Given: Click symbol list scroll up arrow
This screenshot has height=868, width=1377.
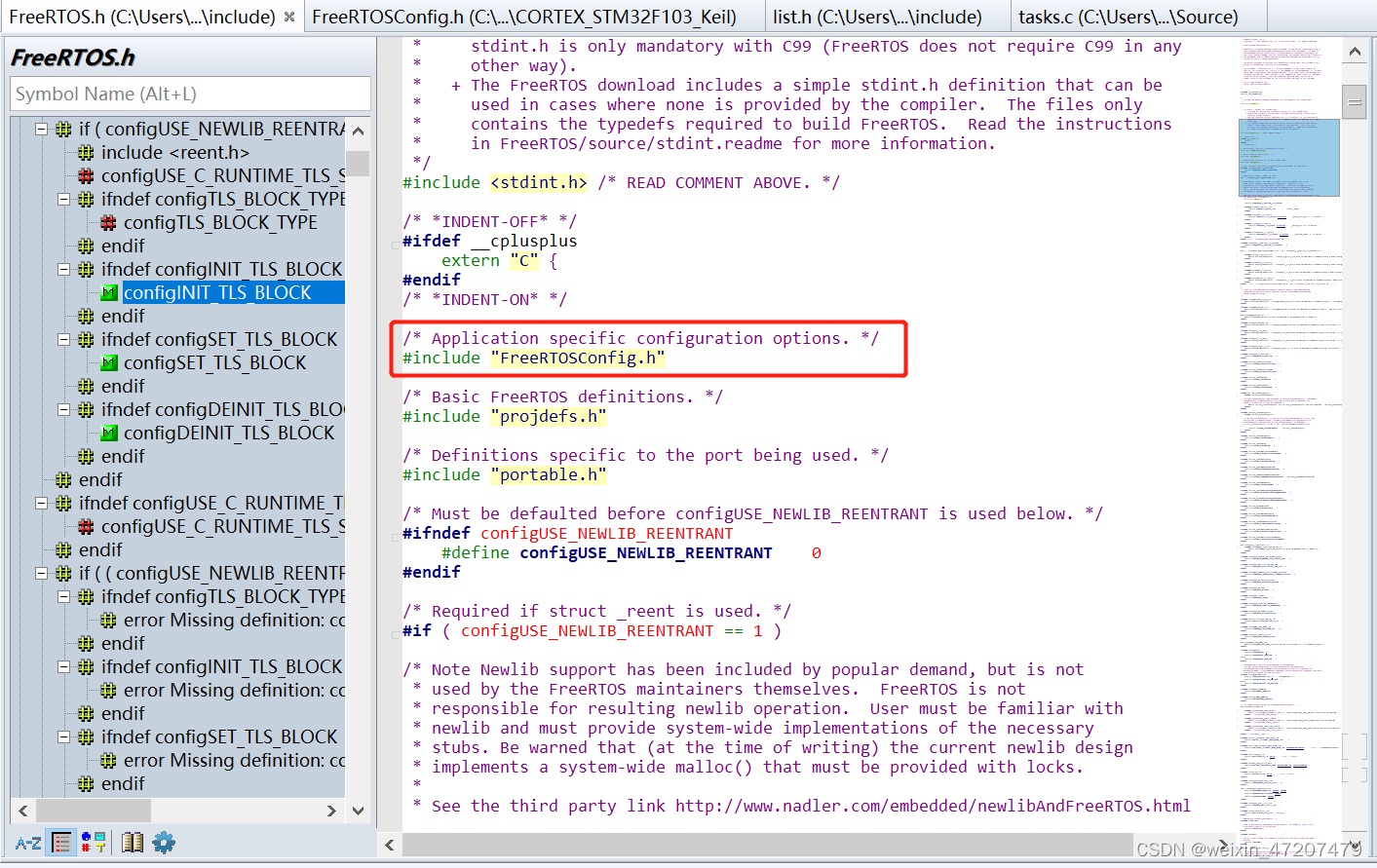Looking at the screenshot, I should point(358,131).
